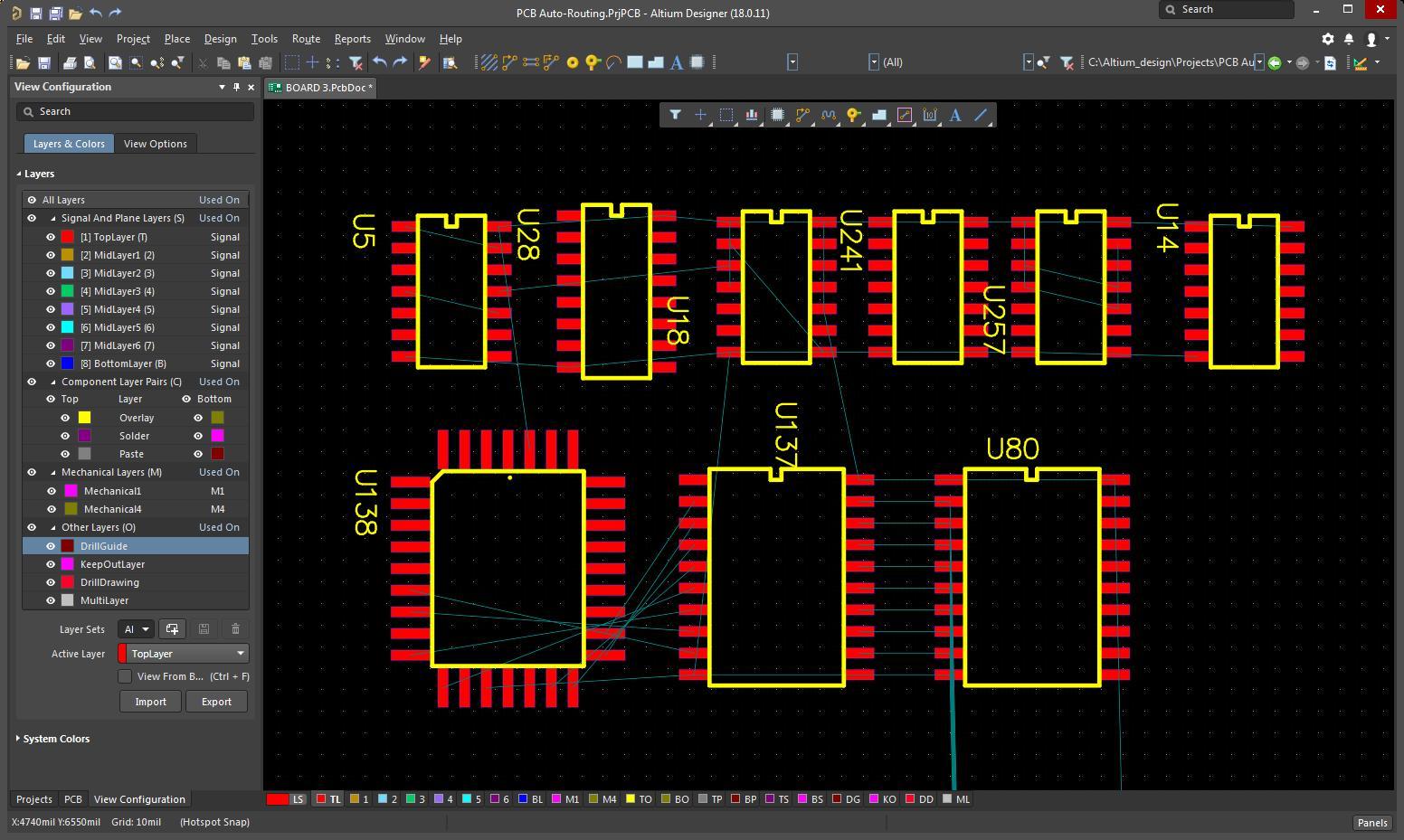Select the BL layer tab in bottom bar
The height and width of the screenshot is (840, 1404).
[530, 799]
